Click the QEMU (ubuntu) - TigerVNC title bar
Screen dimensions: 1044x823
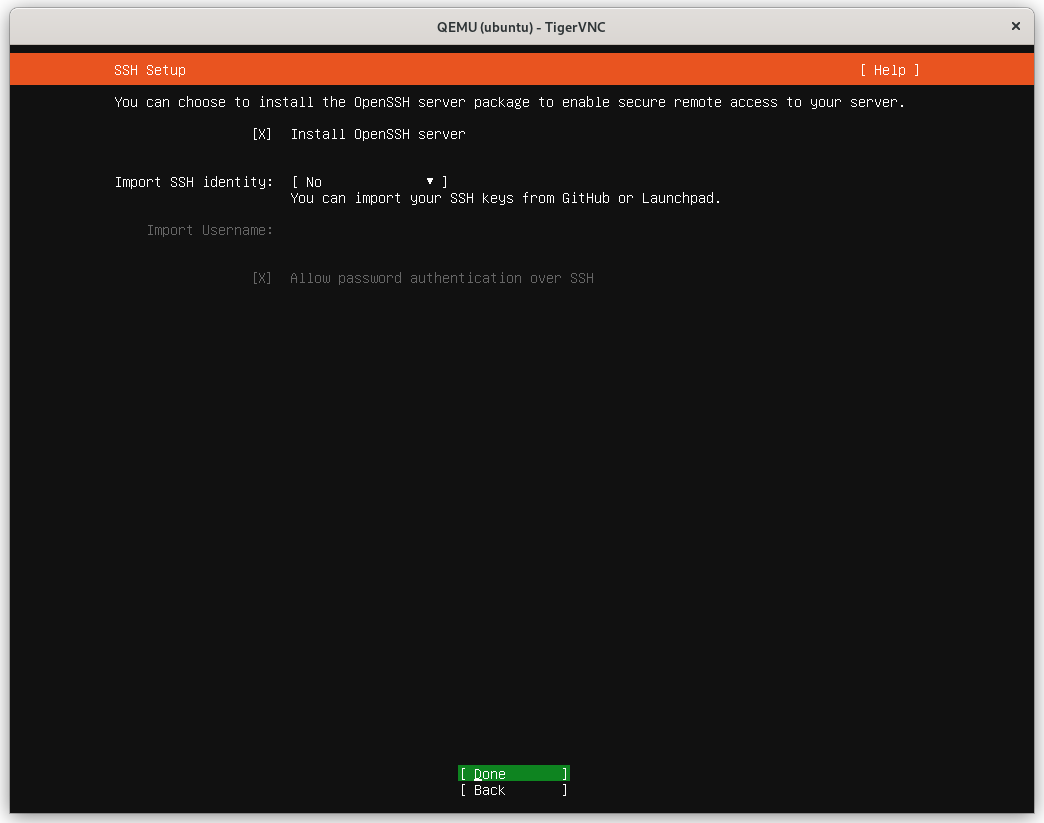pos(521,27)
